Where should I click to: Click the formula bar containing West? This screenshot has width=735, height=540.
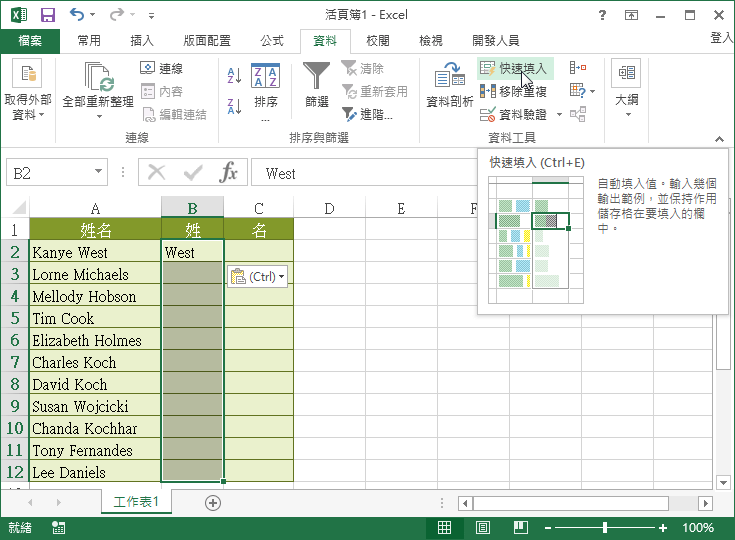[364, 173]
